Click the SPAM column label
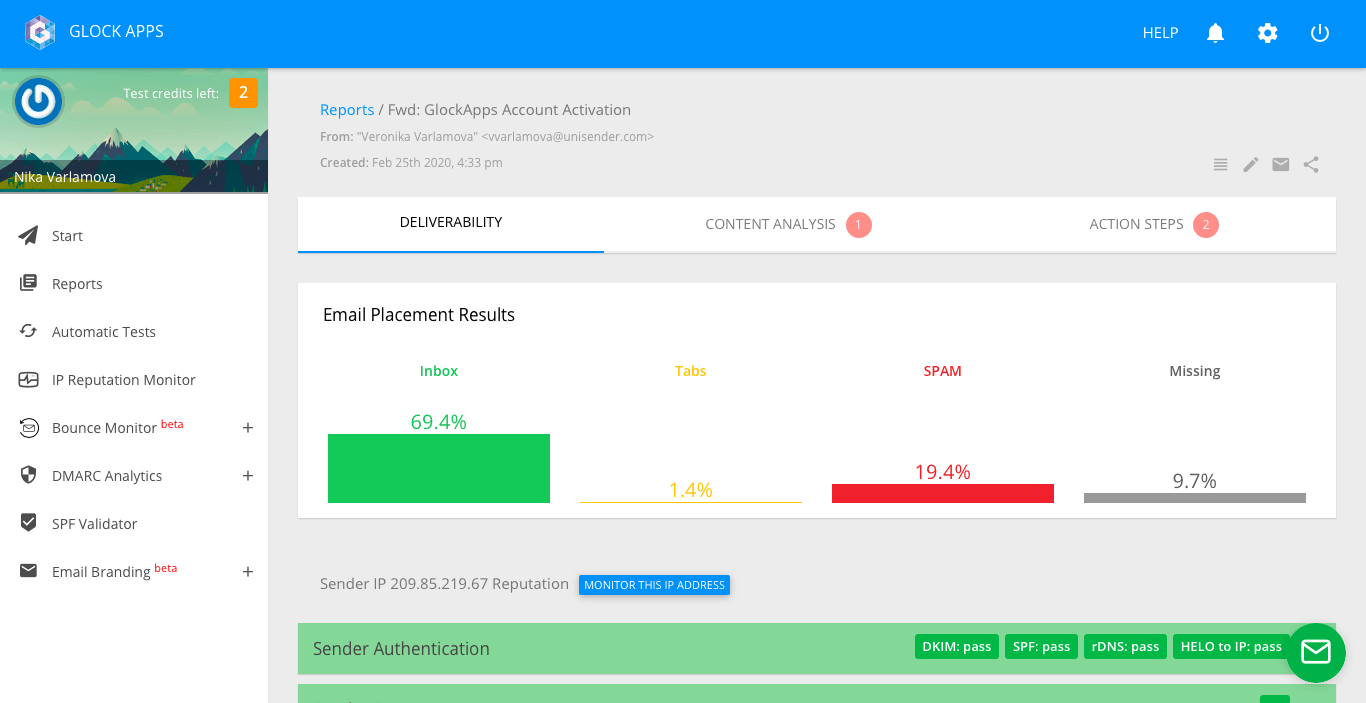 click(x=943, y=371)
